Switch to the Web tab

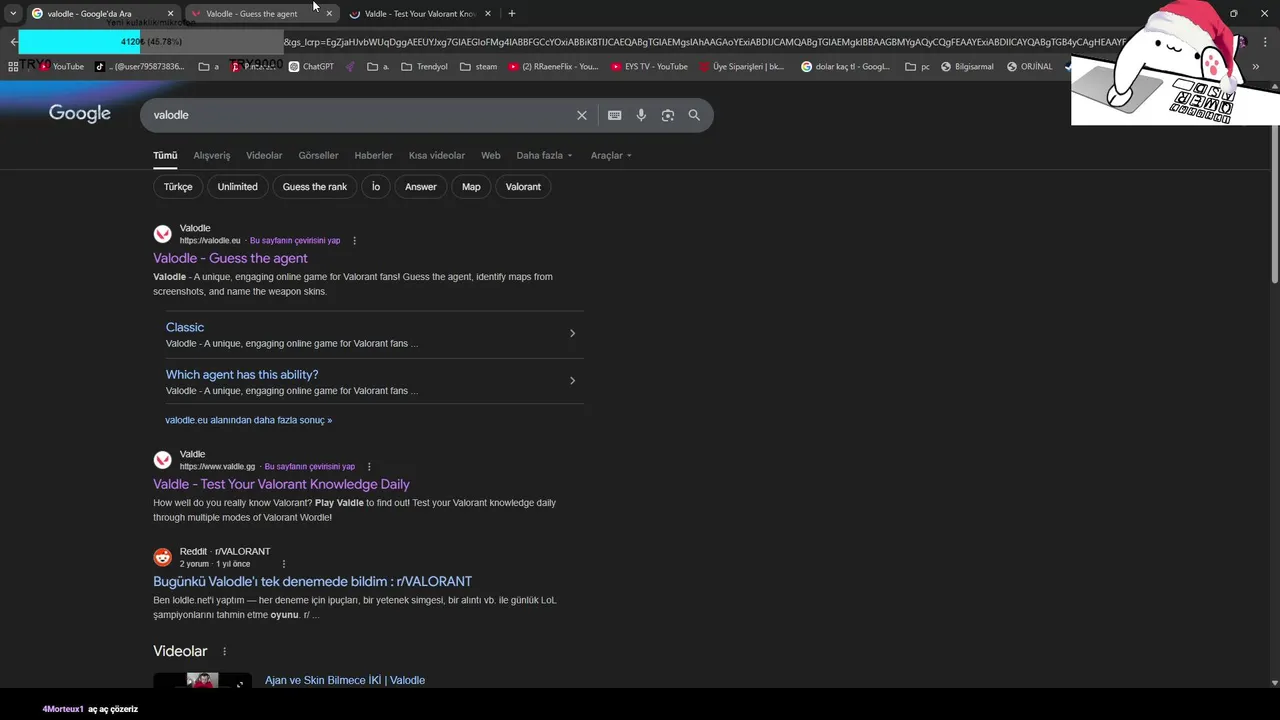tap(490, 156)
